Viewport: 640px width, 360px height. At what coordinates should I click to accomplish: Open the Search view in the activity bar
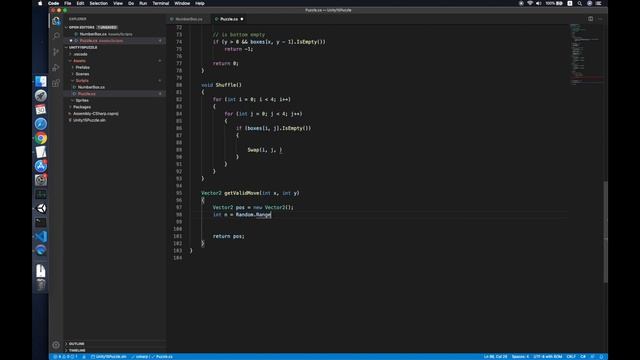pyautogui.click(x=56, y=36)
